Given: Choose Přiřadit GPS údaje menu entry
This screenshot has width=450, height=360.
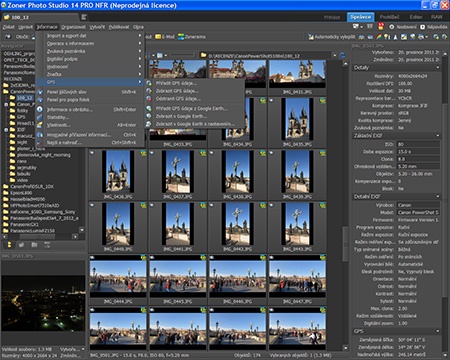Looking at the screenshot, I should [176, 83].
